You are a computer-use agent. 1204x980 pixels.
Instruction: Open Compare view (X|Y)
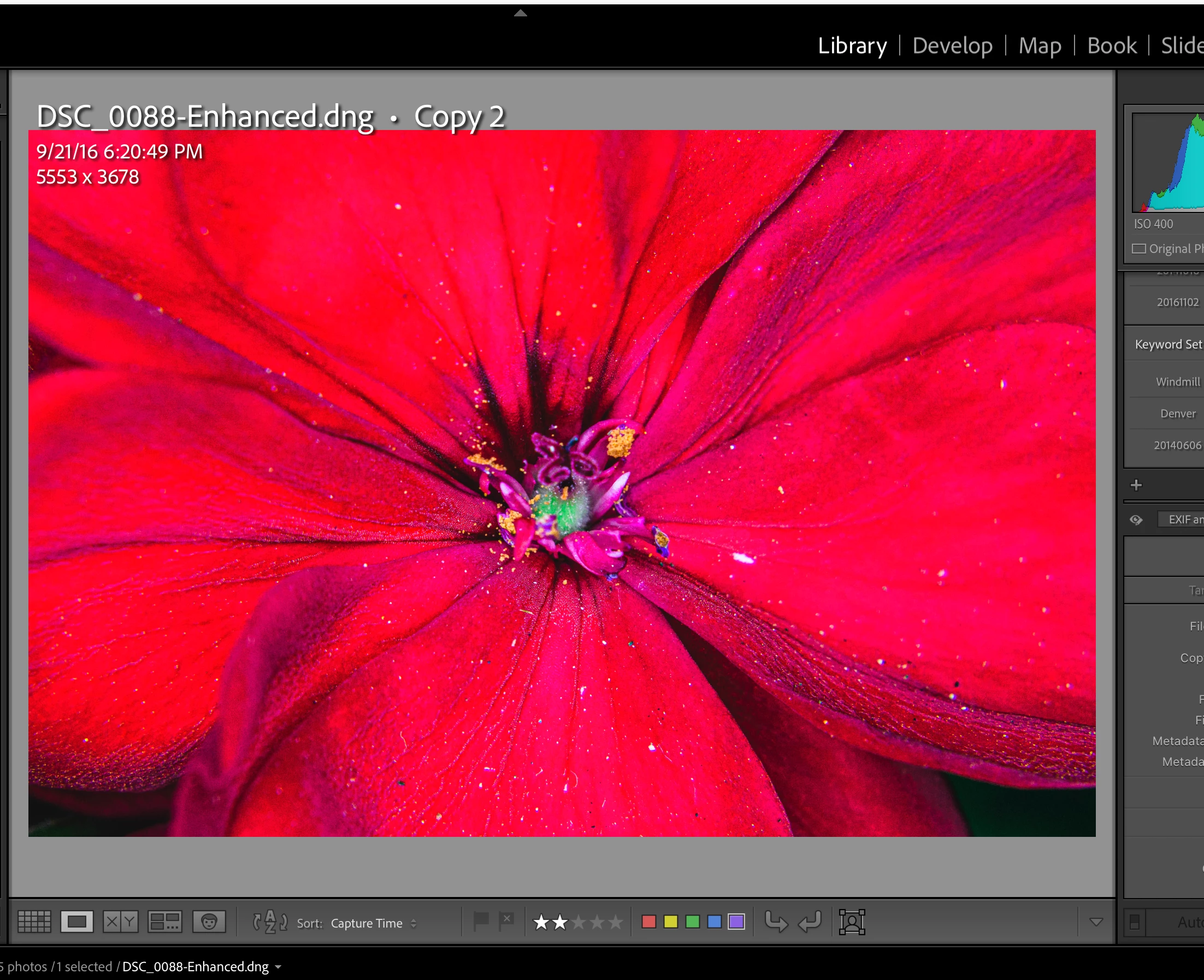[120, 922]
